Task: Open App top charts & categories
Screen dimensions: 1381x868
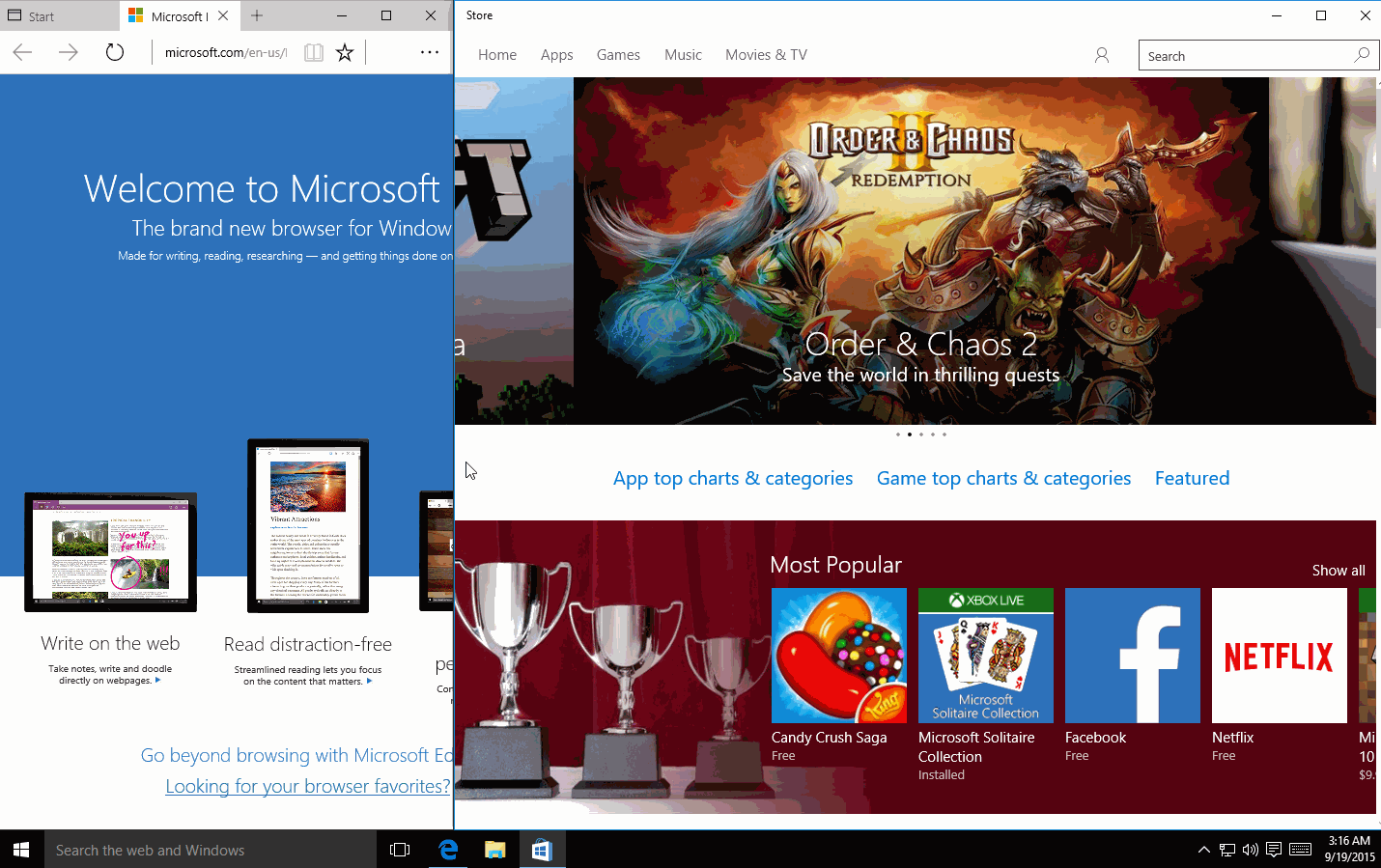Action: click(733, 479)
